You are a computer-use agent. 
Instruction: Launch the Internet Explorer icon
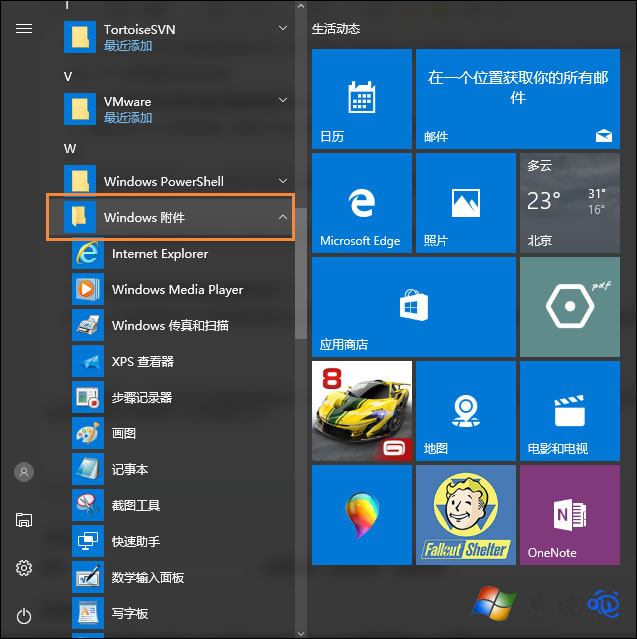[88, 253]
